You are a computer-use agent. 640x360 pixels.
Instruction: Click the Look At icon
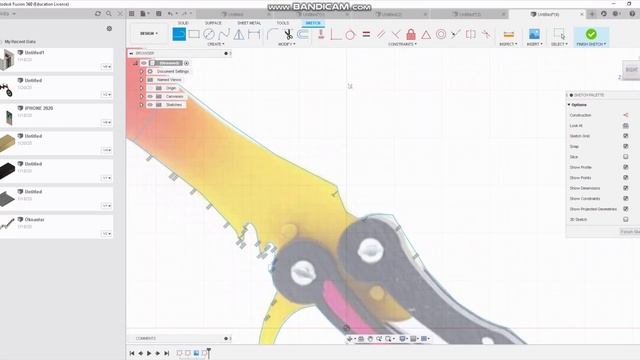tap(625, 126)
